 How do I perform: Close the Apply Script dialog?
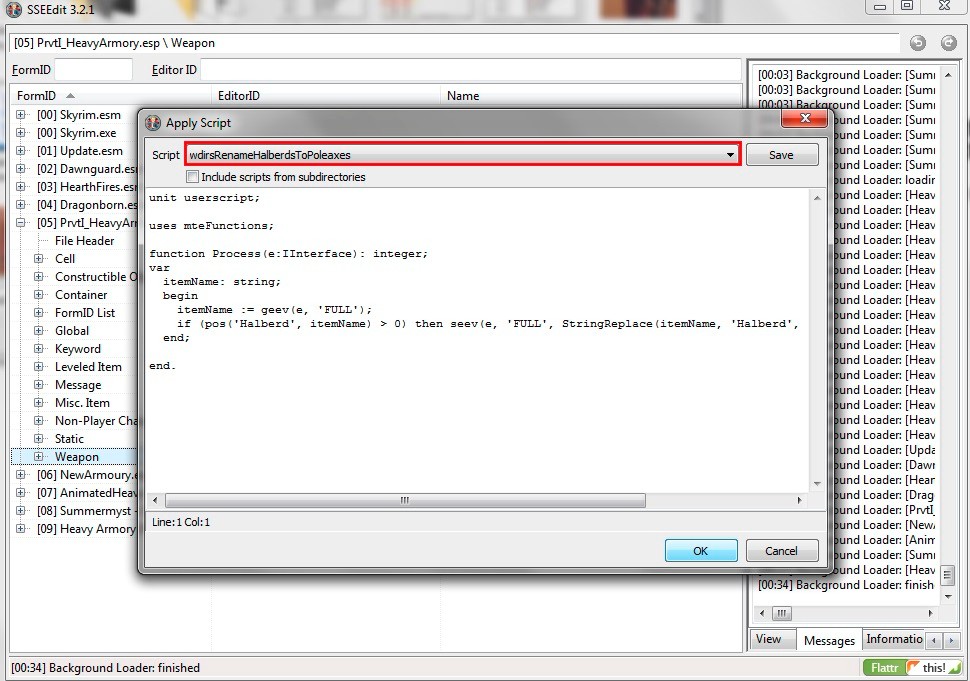tap(803, 120)
